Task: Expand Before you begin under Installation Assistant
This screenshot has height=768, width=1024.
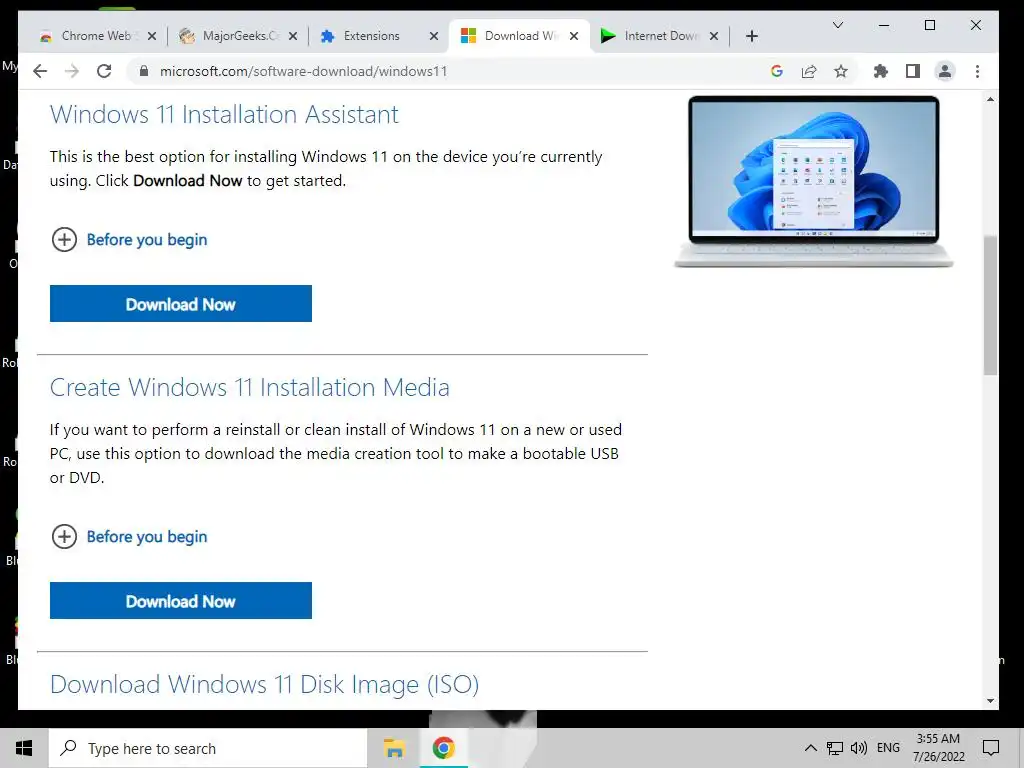Action: [x=129, y=240]
